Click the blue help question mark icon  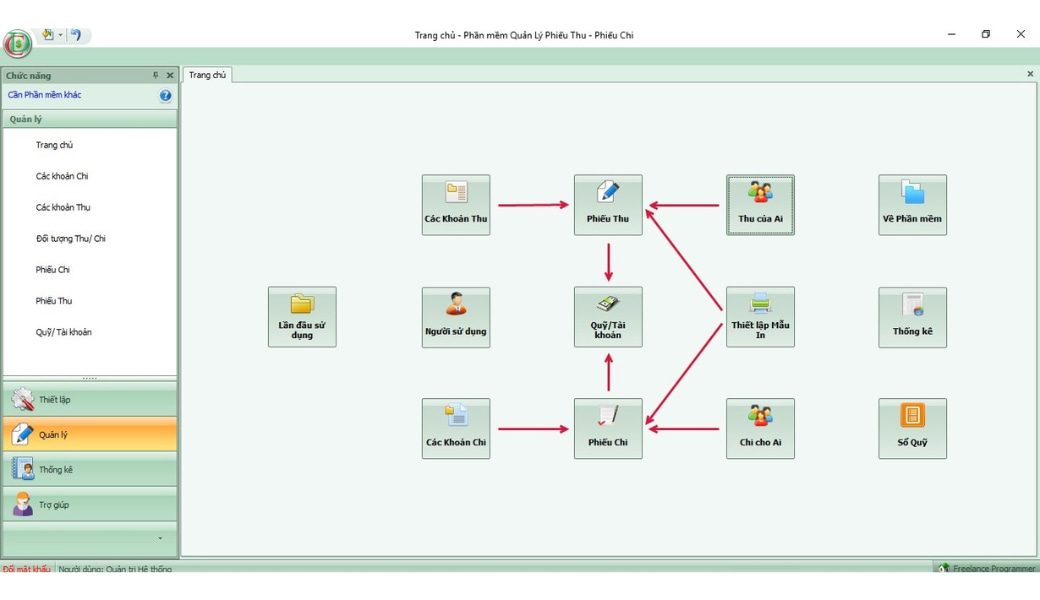165,95
